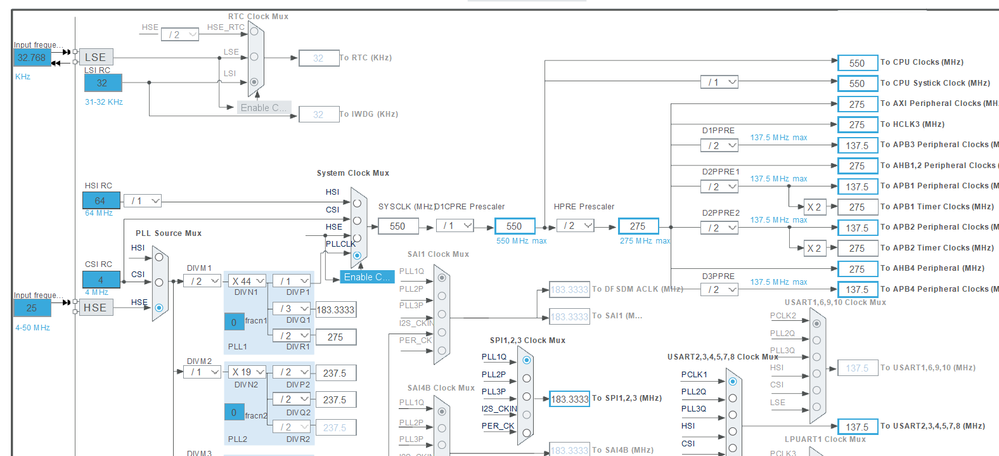Select HSE in the System Clock Mux
The image size is (999, 456).
coord(357,236)
